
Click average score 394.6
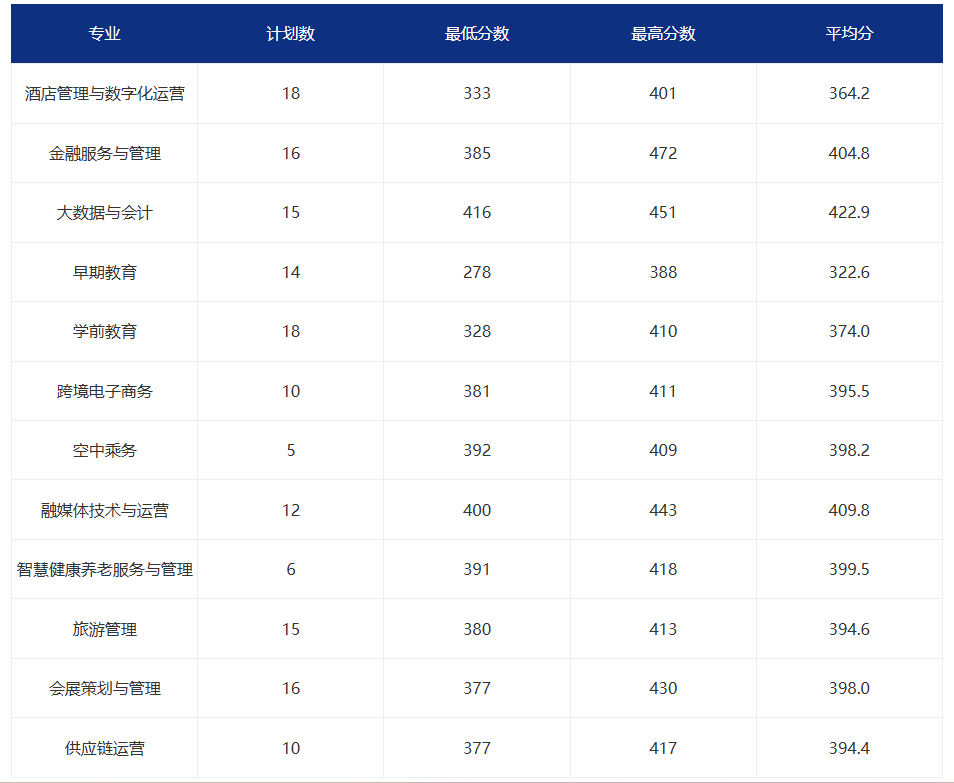coord(849,628)
